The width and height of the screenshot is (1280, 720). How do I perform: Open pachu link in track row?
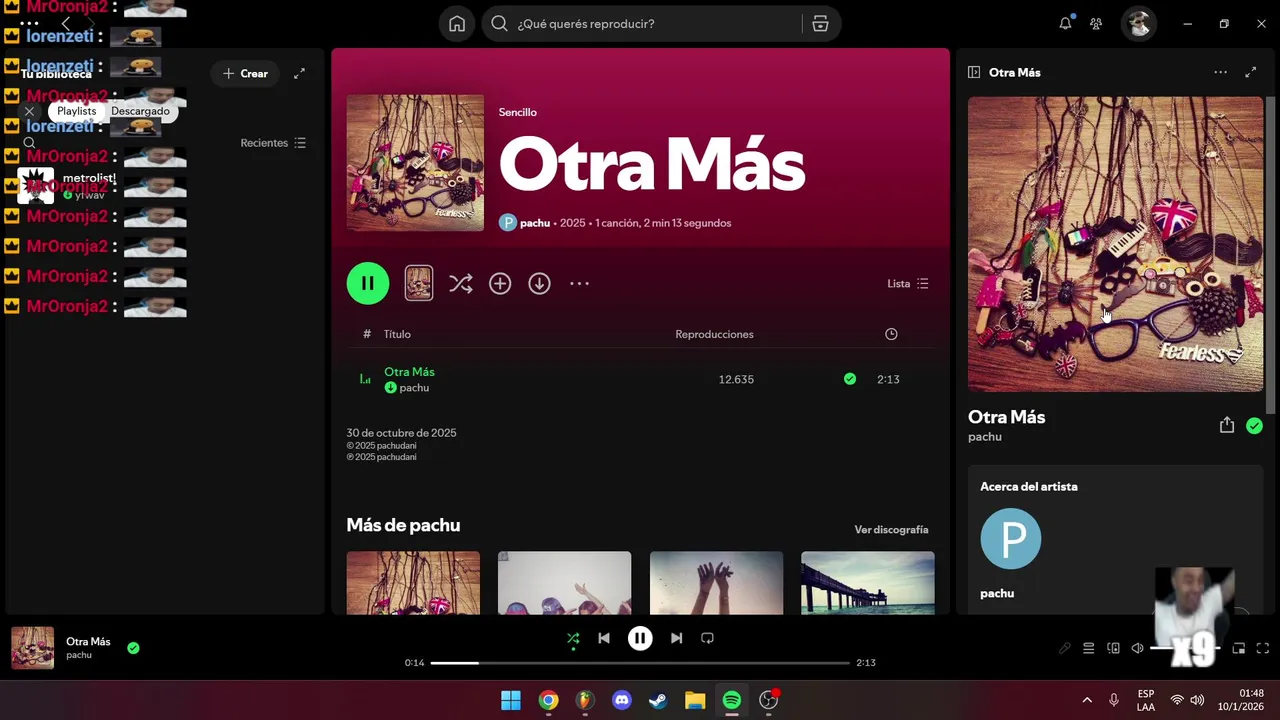(x=414, y=388)
